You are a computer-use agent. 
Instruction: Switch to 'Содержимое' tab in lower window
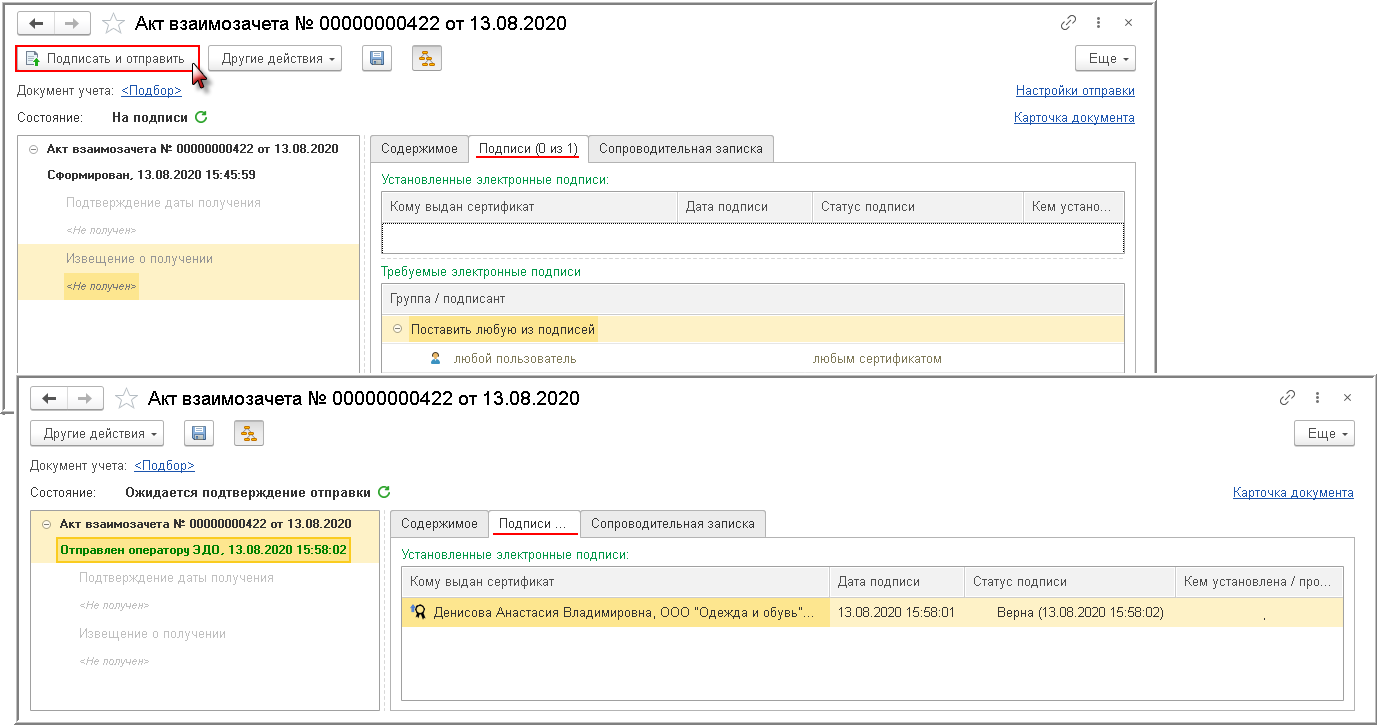pos(439,524)
